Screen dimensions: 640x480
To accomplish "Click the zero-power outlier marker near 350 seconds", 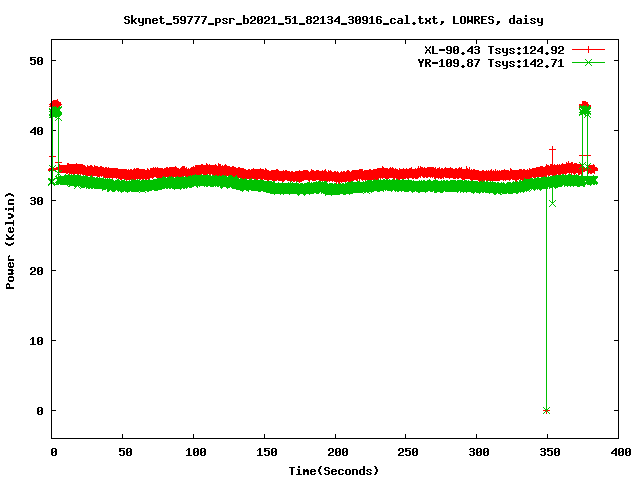I will point(547,410).
